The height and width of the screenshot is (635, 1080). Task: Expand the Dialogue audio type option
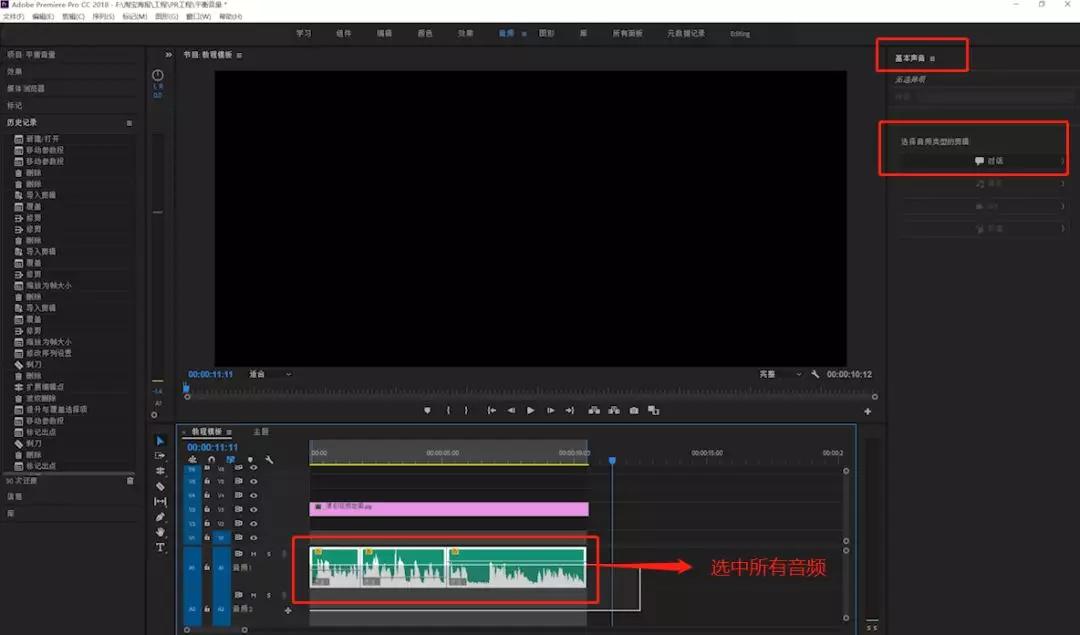(984, 161)
